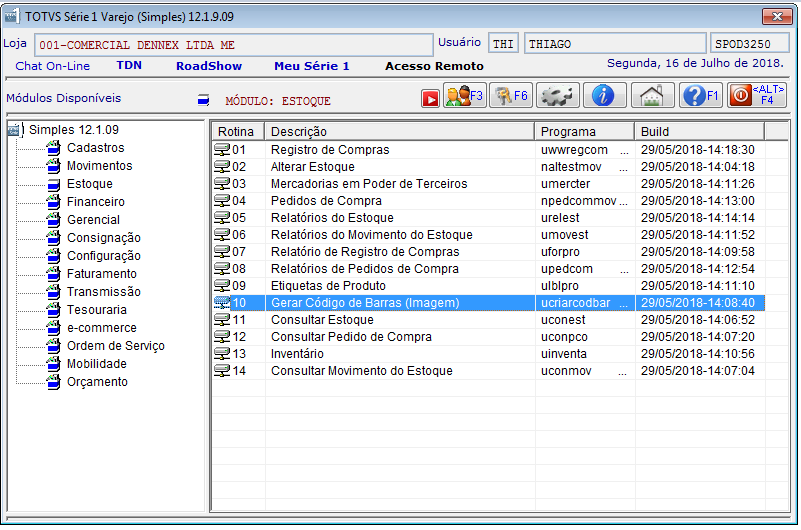Click the routine icon for row 14

point(222,371)
